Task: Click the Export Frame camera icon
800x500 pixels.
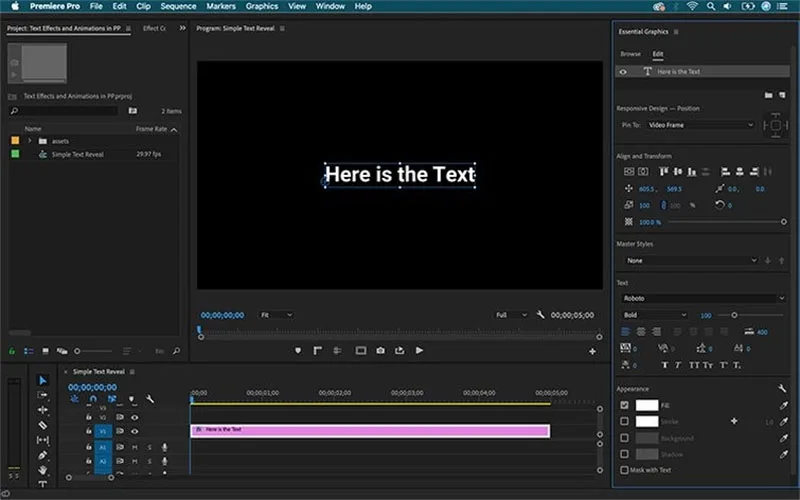Action: pyautogui.click(x=381, y=351)
